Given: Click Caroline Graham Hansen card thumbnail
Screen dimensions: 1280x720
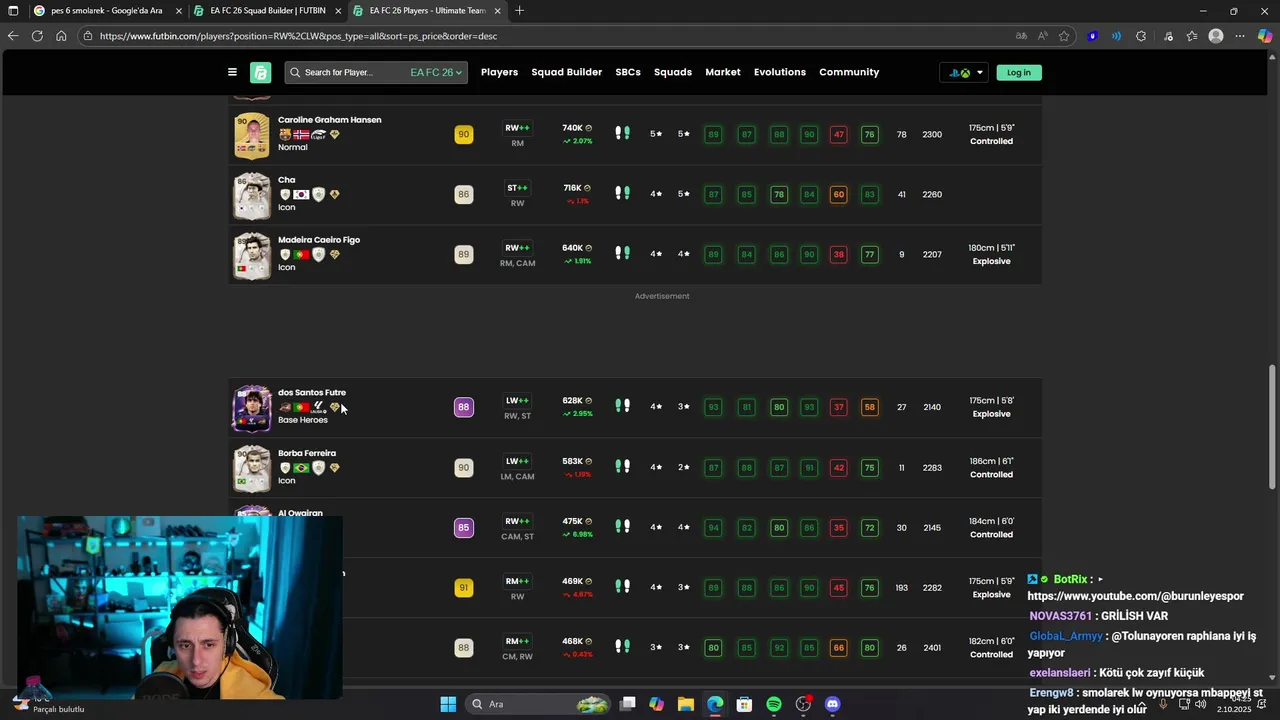Looking at the screenshot, I should pyautogui.click(x=252, y=135).
